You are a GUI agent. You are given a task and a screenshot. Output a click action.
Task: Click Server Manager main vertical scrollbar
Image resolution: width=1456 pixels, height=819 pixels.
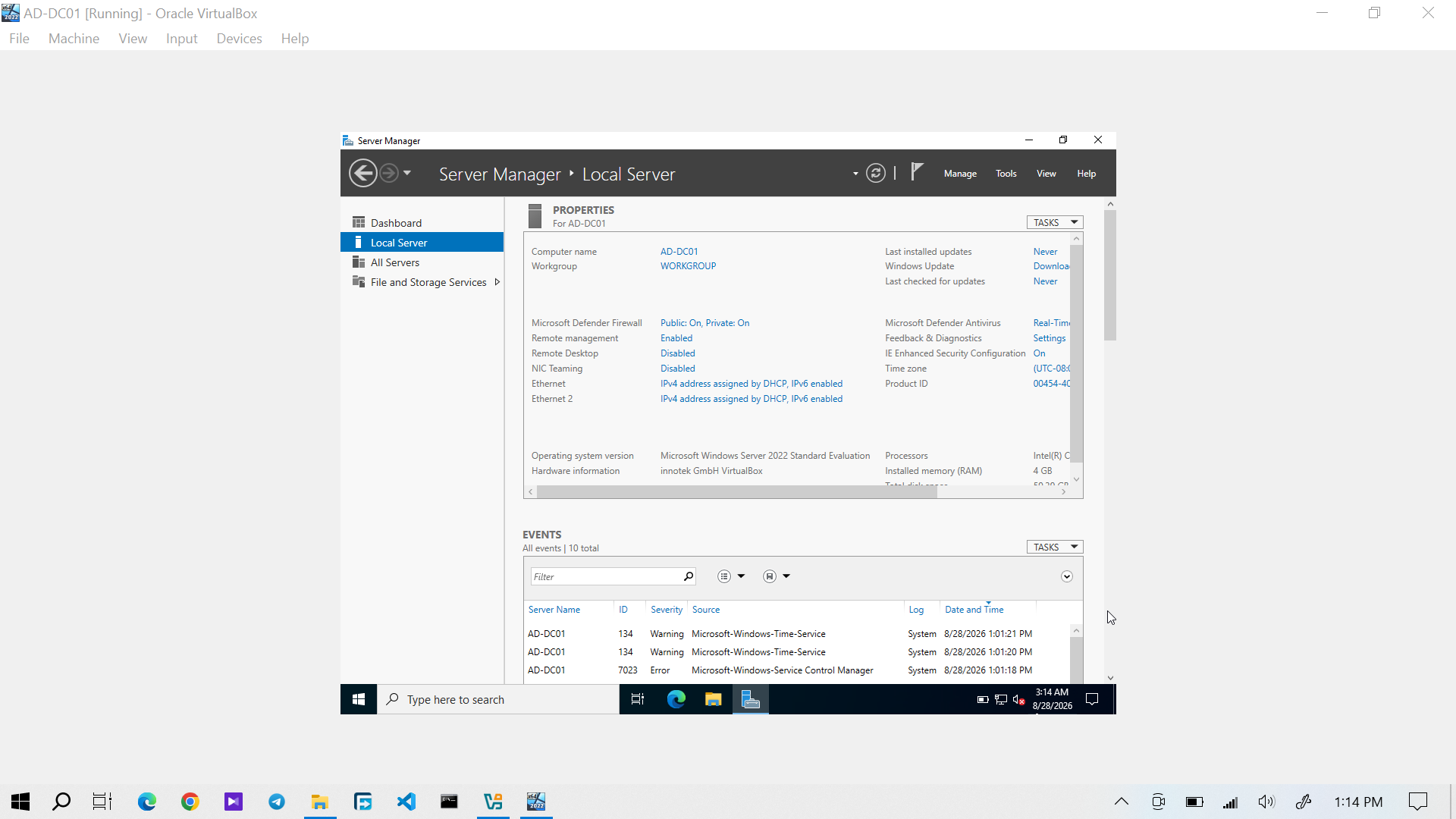coord(1110,275)
